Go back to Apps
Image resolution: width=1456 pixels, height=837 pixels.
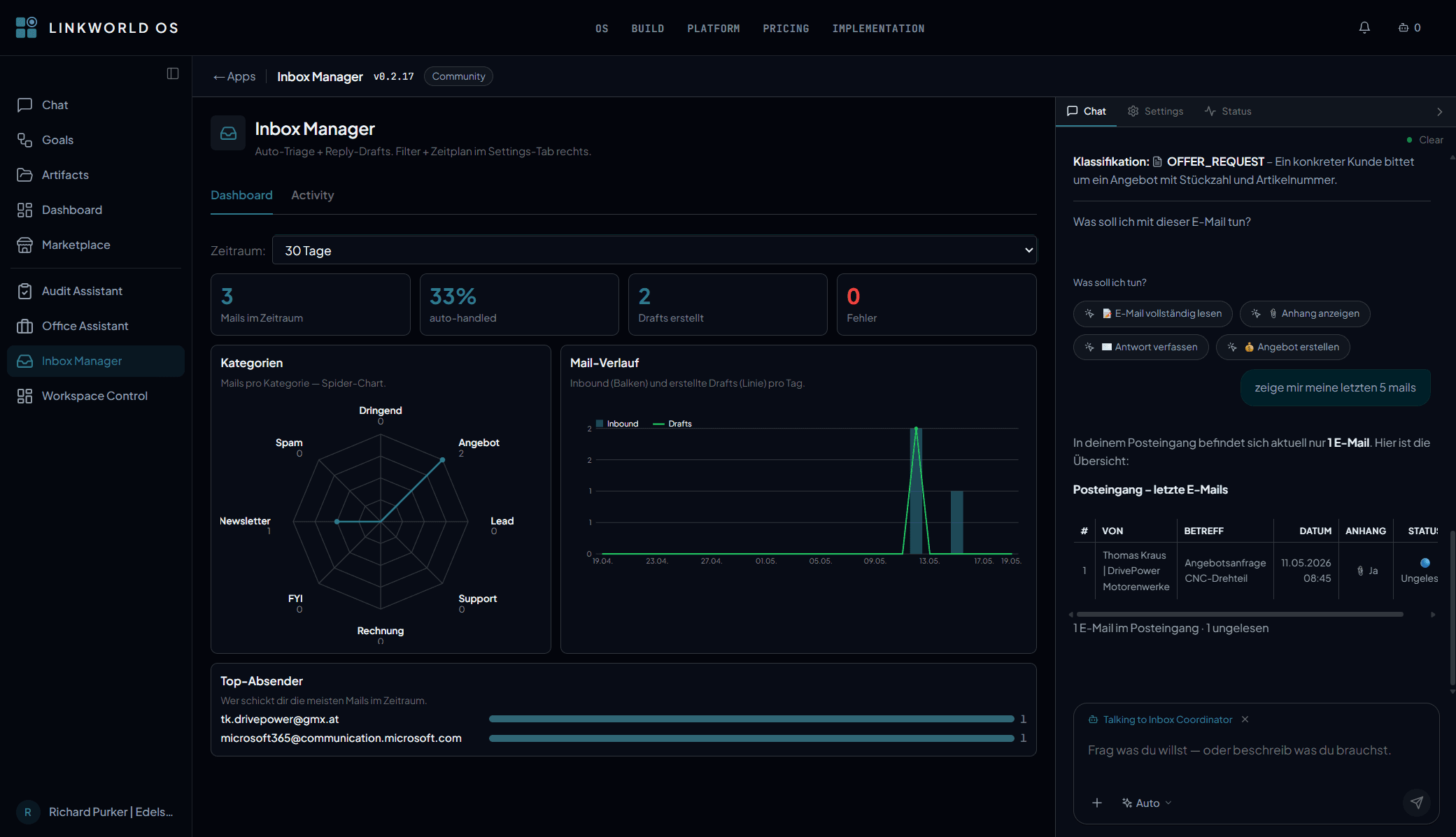[x=234, y=76]
